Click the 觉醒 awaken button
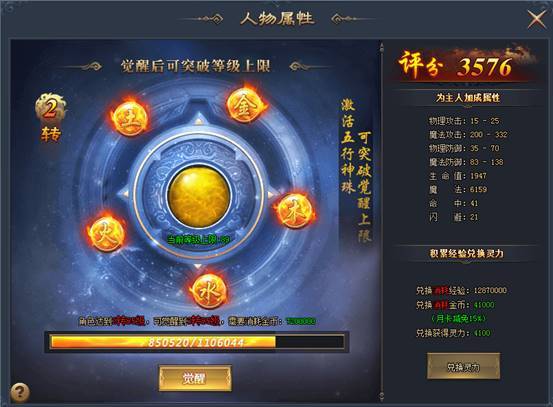 pos(195,378)
